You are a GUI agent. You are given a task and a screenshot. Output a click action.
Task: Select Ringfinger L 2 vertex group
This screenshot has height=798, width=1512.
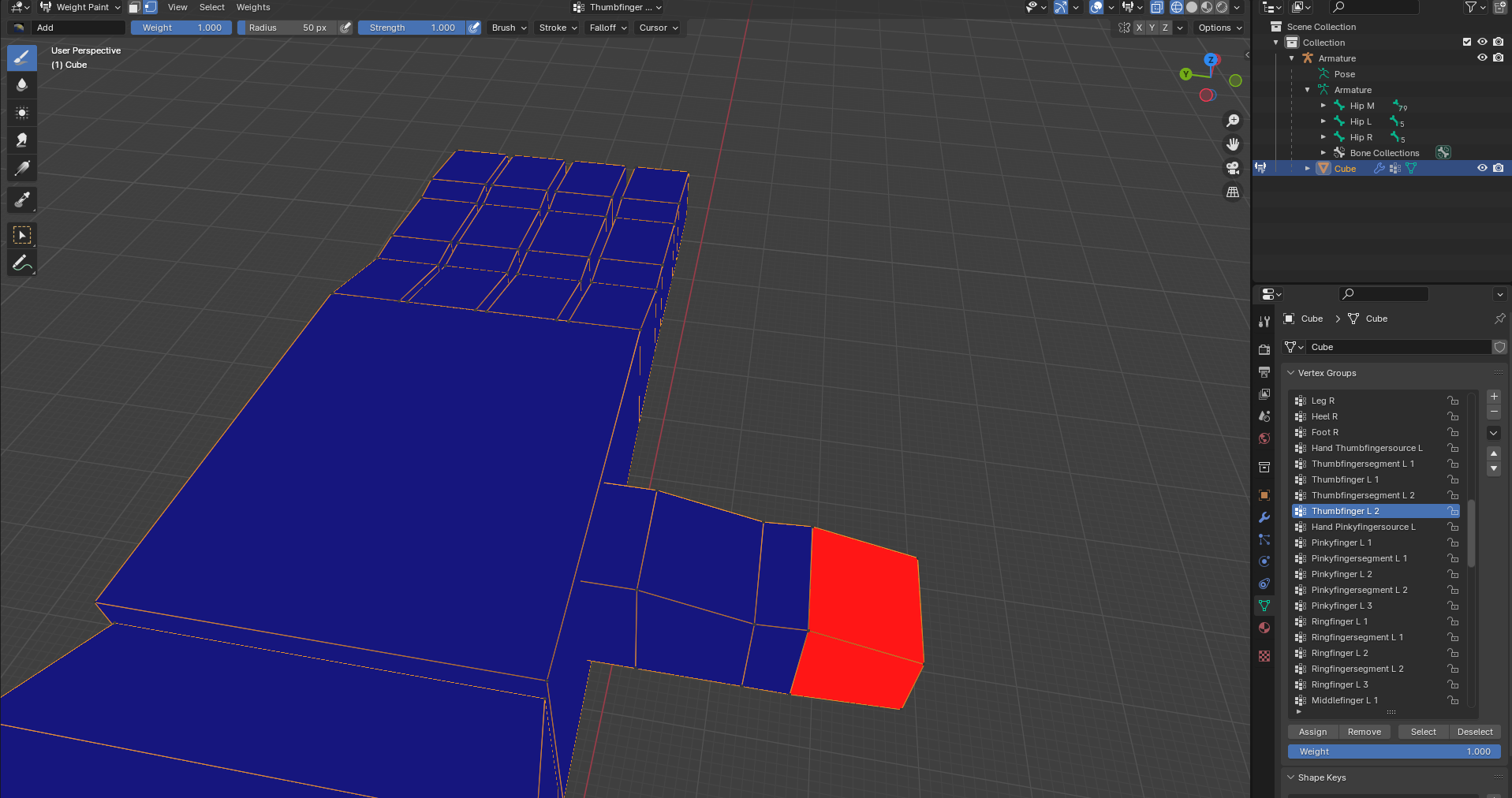[x=1376, y=653]
